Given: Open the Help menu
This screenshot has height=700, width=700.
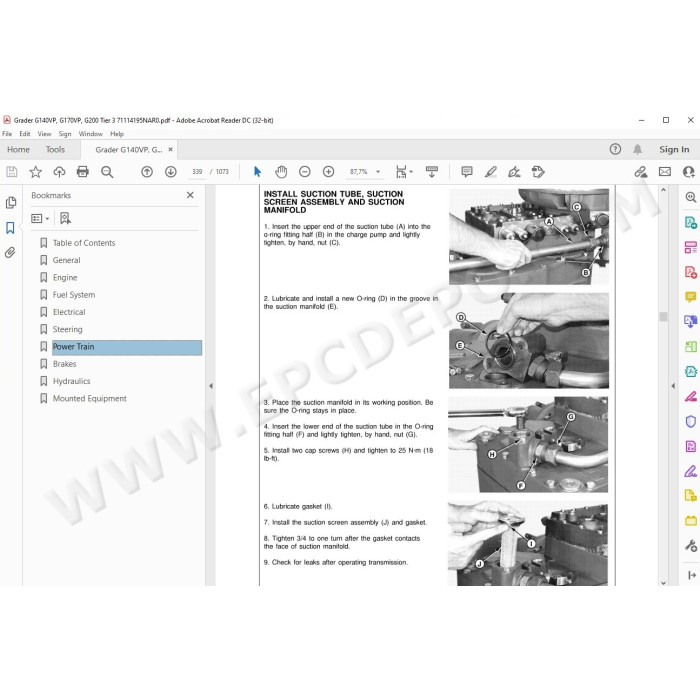Looking at the screenshot, I should (x=117, y=134).
